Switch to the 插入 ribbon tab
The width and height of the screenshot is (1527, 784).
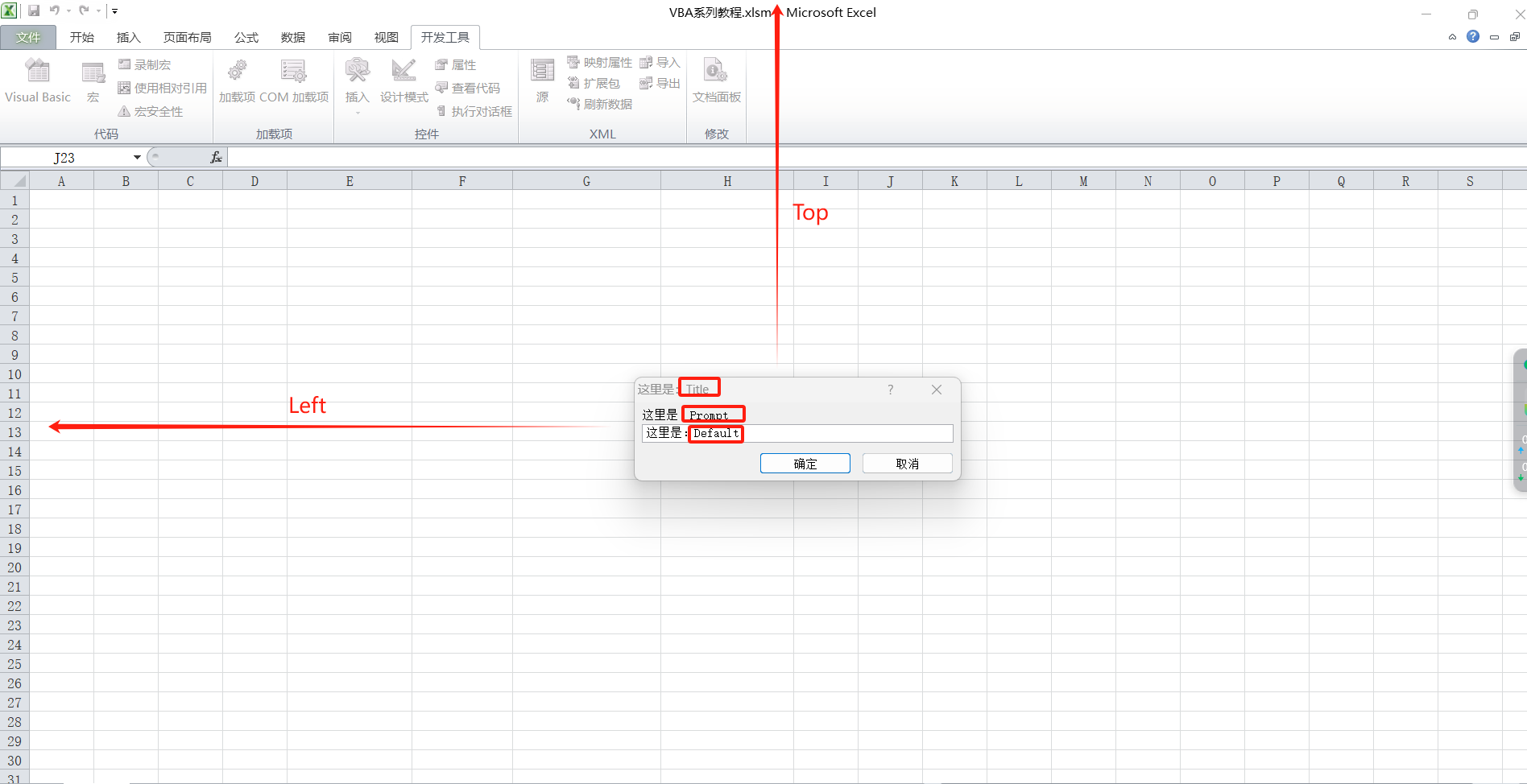click(129, 37)
